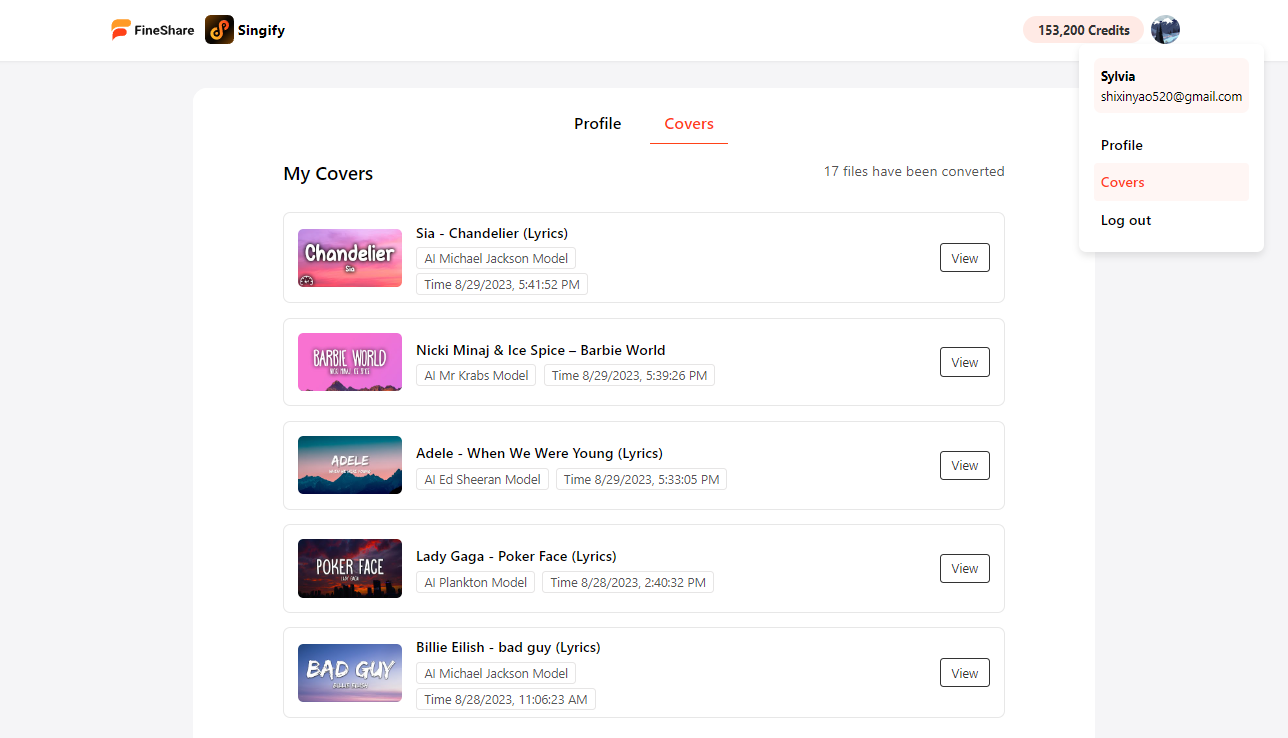Click title Adele - When We Were Young (Lyrics)
Screen dimensions: 1288x738
coord(540,453)
